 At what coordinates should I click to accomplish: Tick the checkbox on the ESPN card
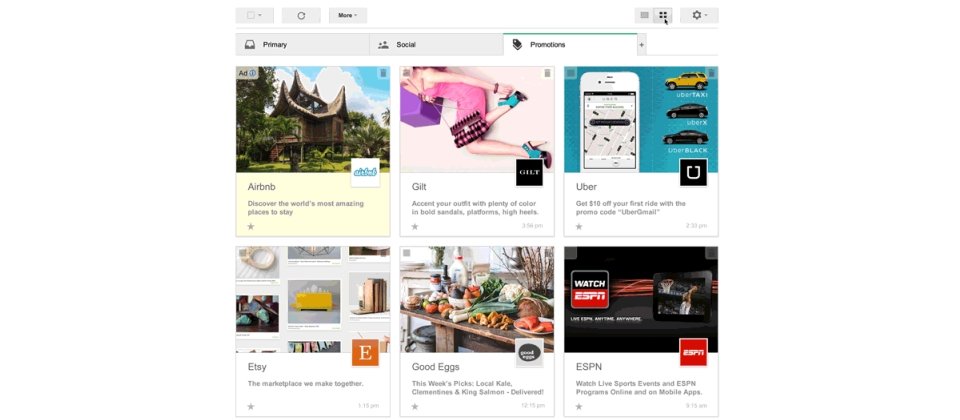pyautogui.click(x=571, y=253)
